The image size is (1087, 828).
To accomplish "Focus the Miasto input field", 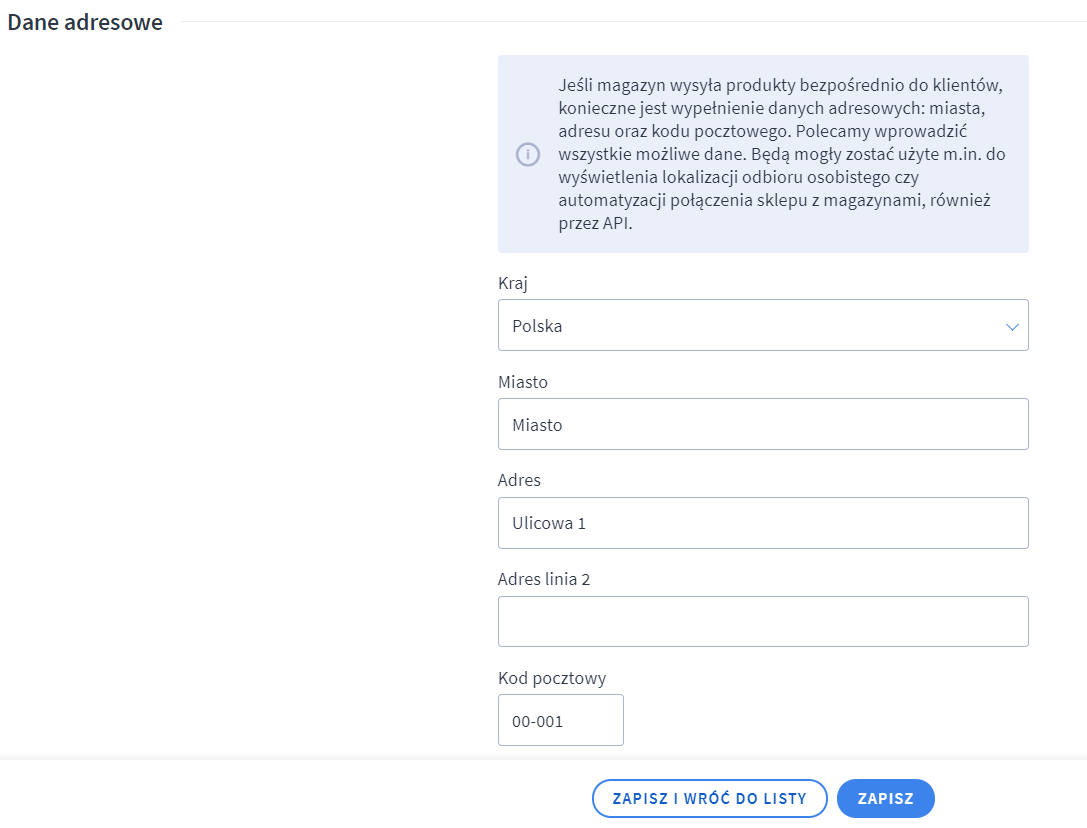I will (x=762, y=425).
